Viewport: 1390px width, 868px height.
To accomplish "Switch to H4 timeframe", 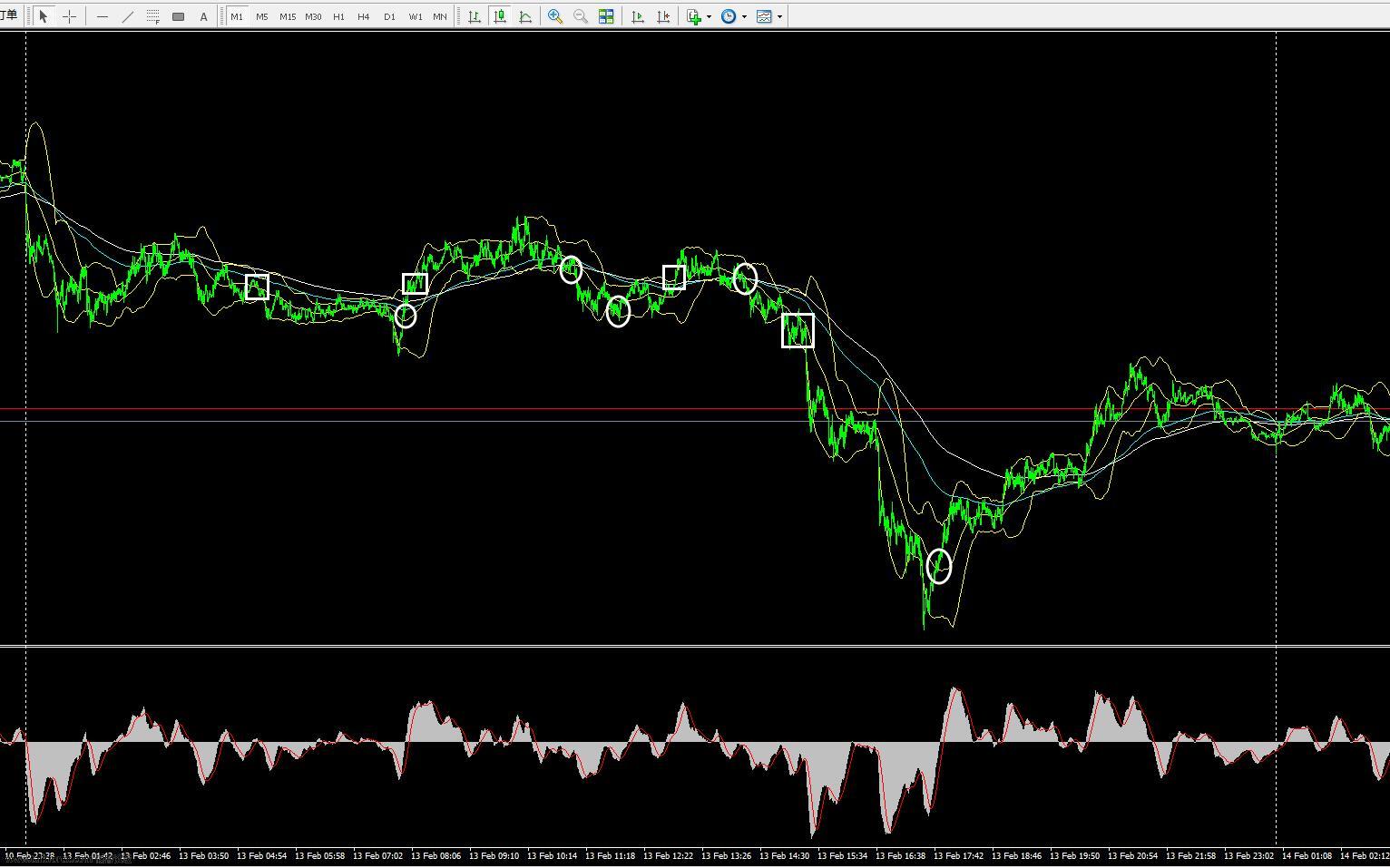I will (x=364, y=16).
